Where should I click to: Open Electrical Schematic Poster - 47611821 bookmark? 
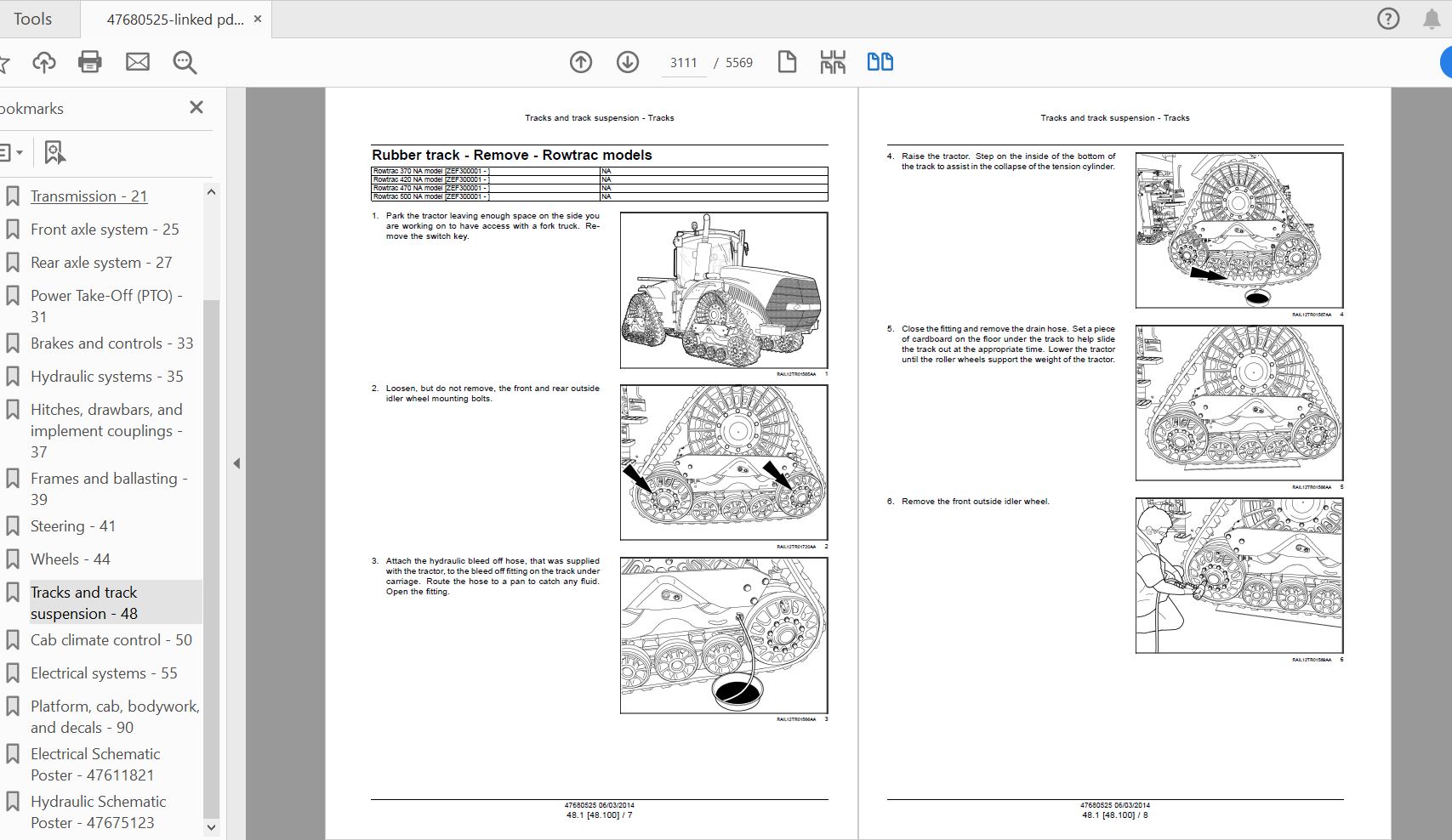point(95,764)
